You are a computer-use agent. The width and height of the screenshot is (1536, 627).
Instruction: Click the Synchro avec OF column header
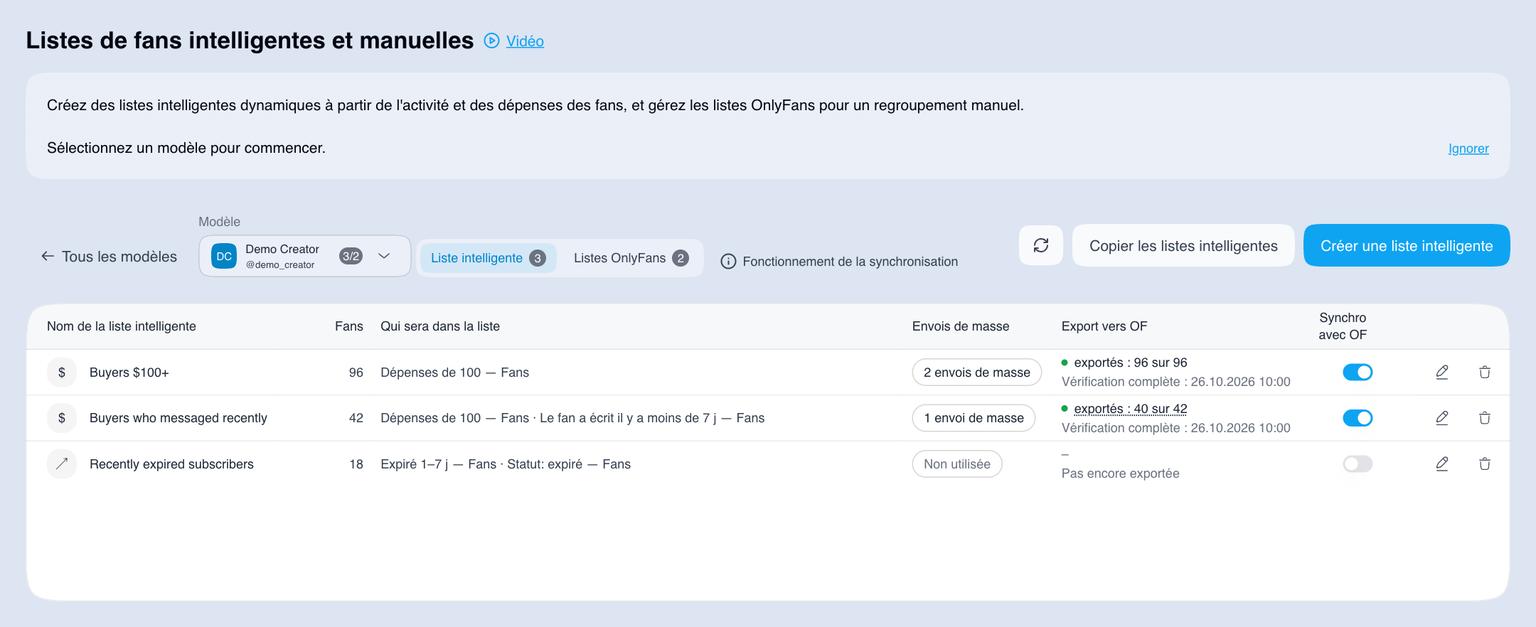1342,326
